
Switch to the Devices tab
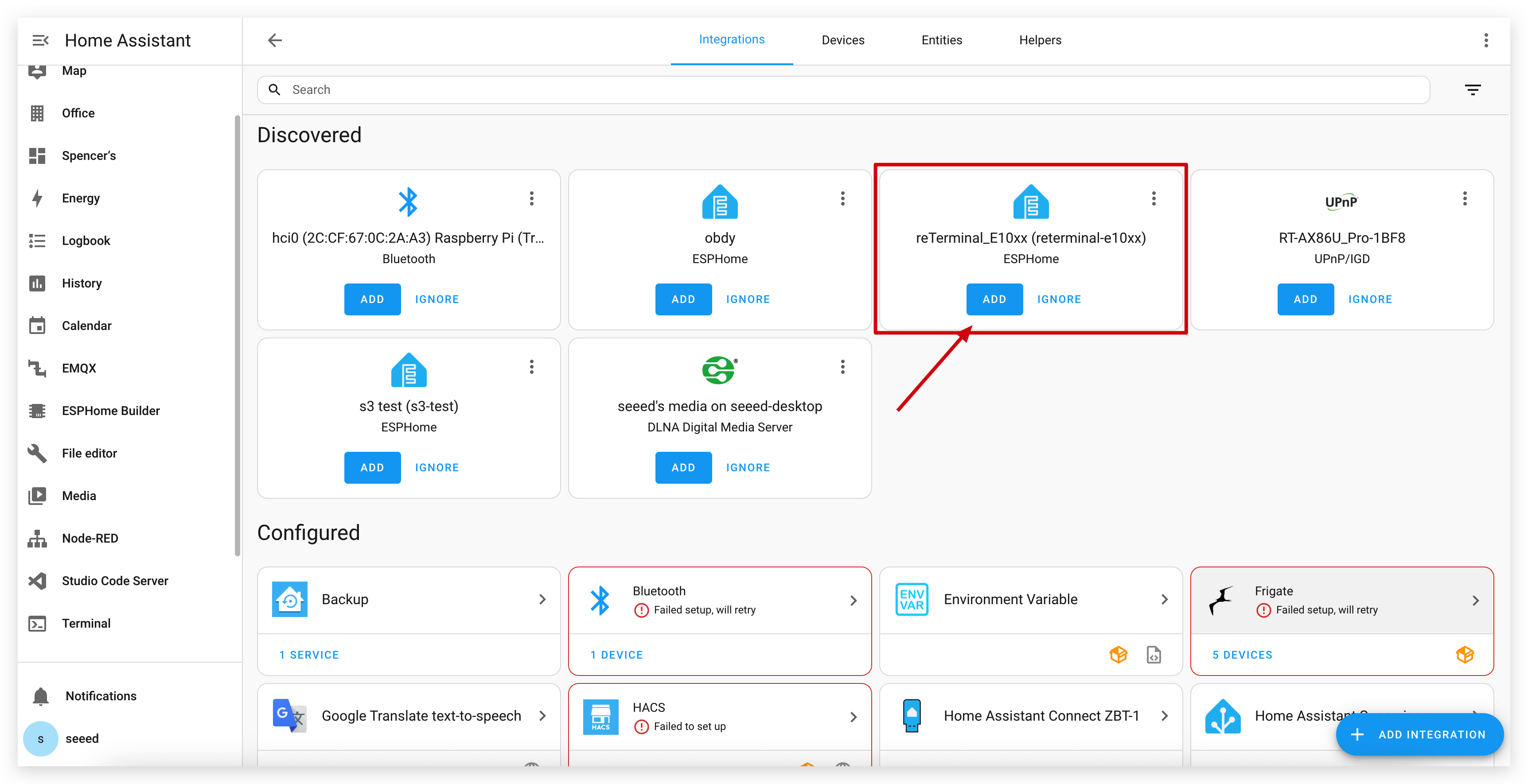point(842,40)
